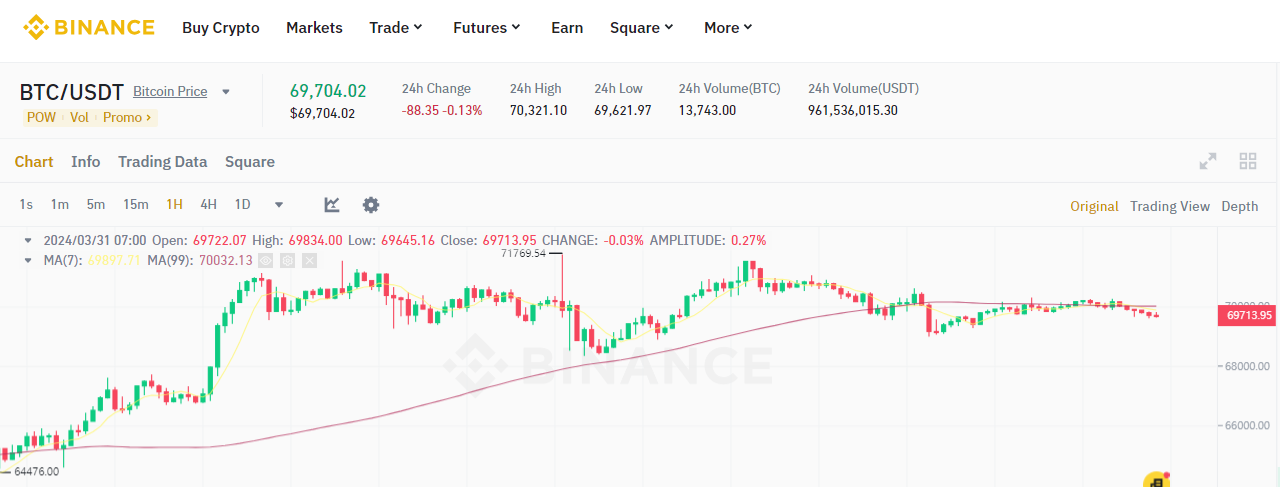Remove the MA indicator with X icon
The height and width of the screenshot is (487, 1280).
click(x=309, y=260)
